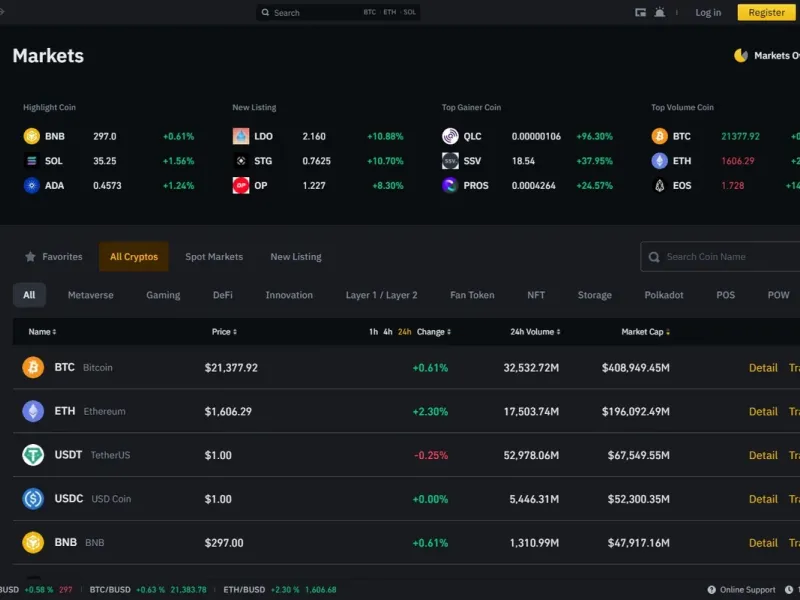The width and height of the screenshot is (800, 600).
Task: Click the Favorites star icon
Action: pos(30,256)
